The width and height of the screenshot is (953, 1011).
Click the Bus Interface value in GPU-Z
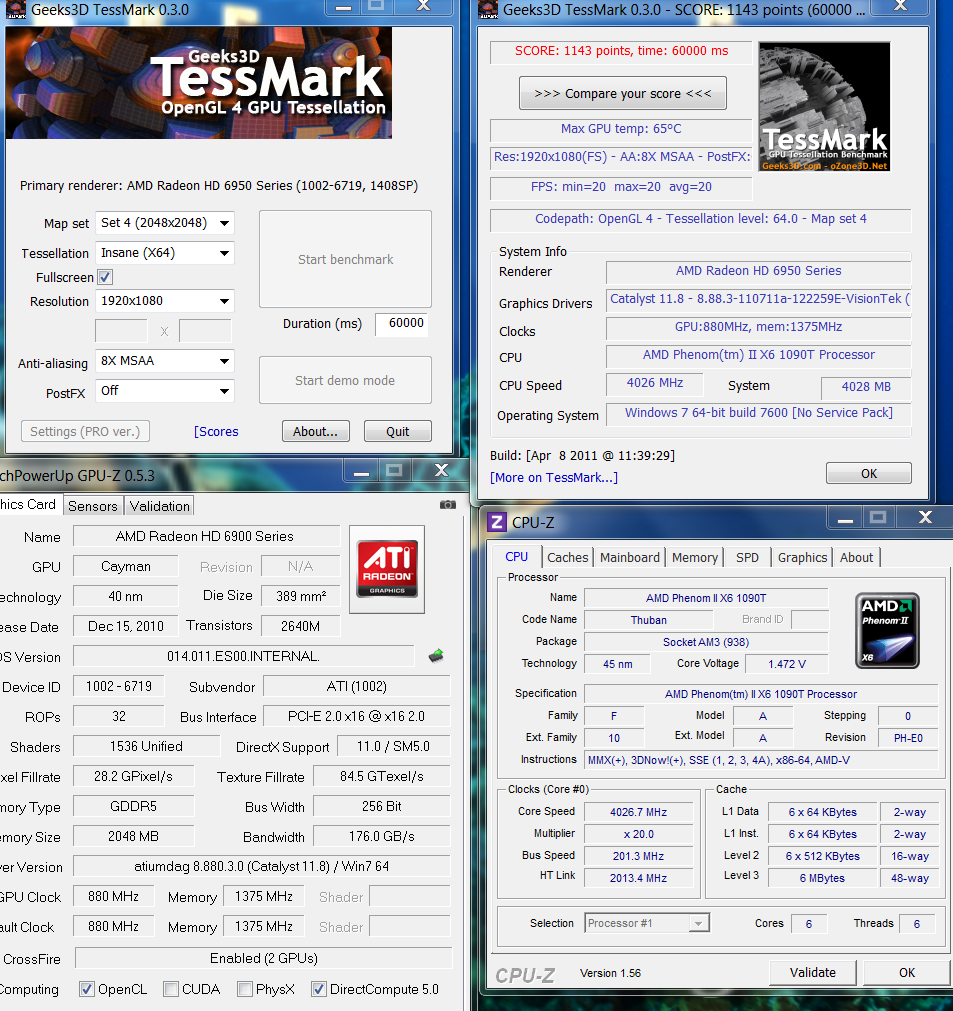click(x=356, y=716)
